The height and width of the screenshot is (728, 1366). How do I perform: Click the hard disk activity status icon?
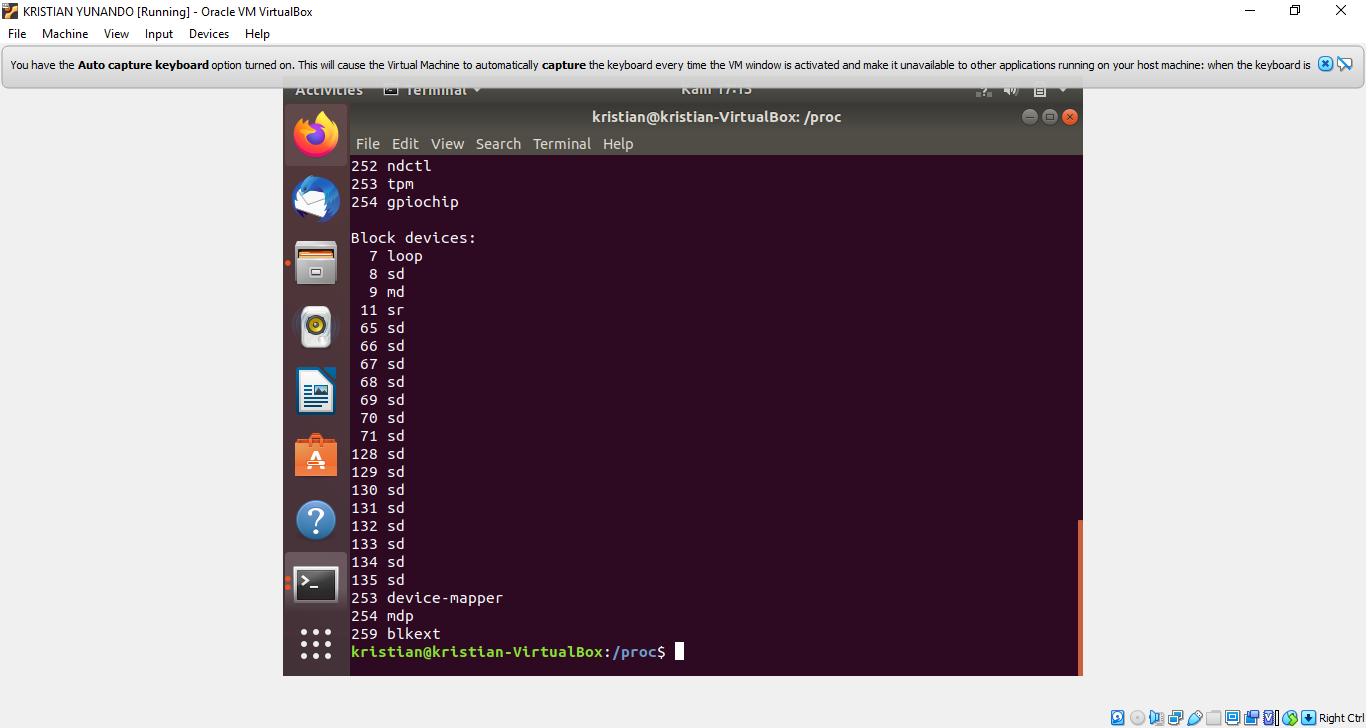pyautogui.click(x=1117, y=718)
